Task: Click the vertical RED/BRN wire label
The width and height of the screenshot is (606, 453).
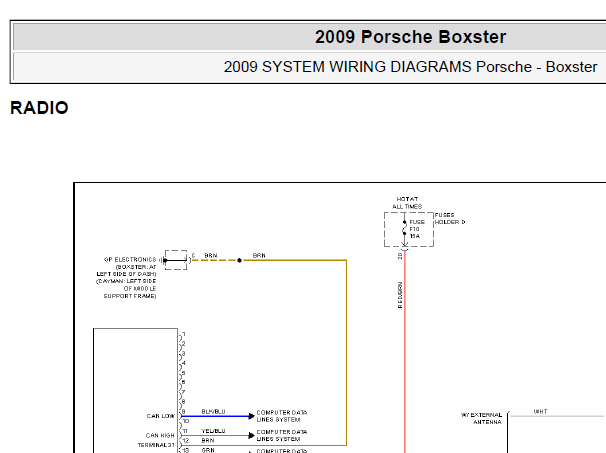Action: pos(400,295)
